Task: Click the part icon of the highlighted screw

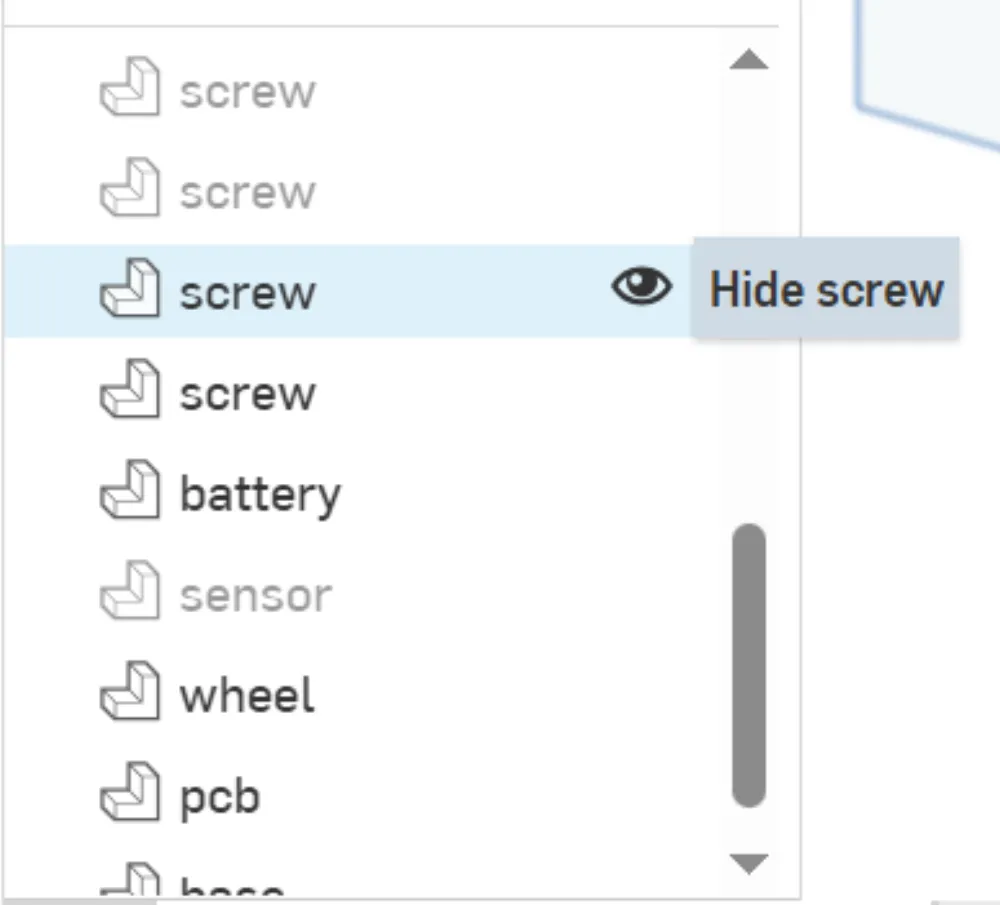Action: pos(129,292)
